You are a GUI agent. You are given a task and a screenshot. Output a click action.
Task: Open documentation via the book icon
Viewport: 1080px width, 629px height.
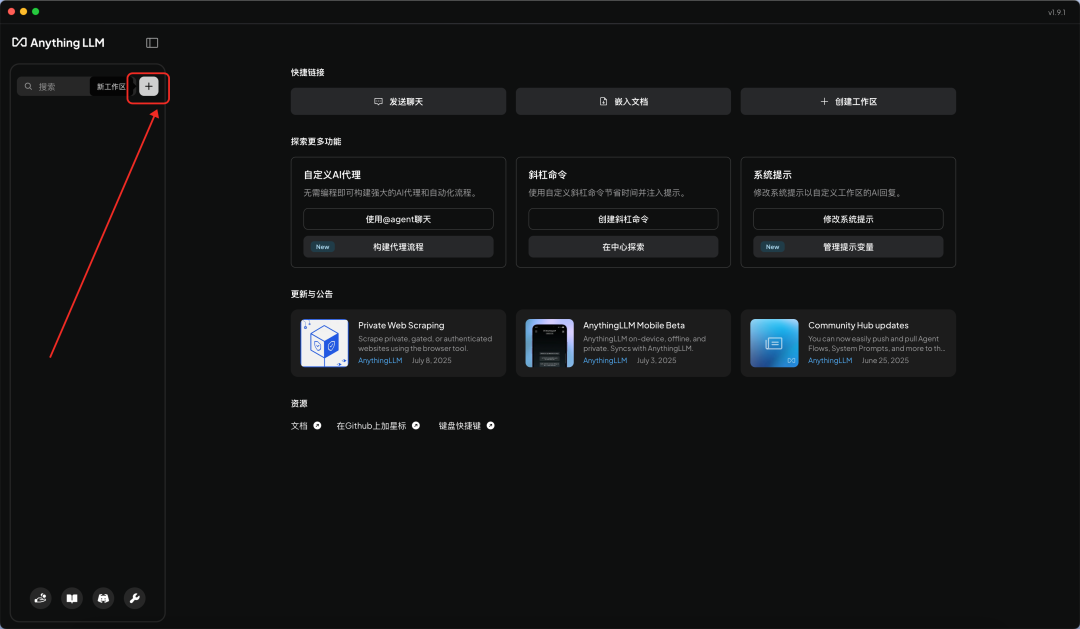(x=72, y=598)
